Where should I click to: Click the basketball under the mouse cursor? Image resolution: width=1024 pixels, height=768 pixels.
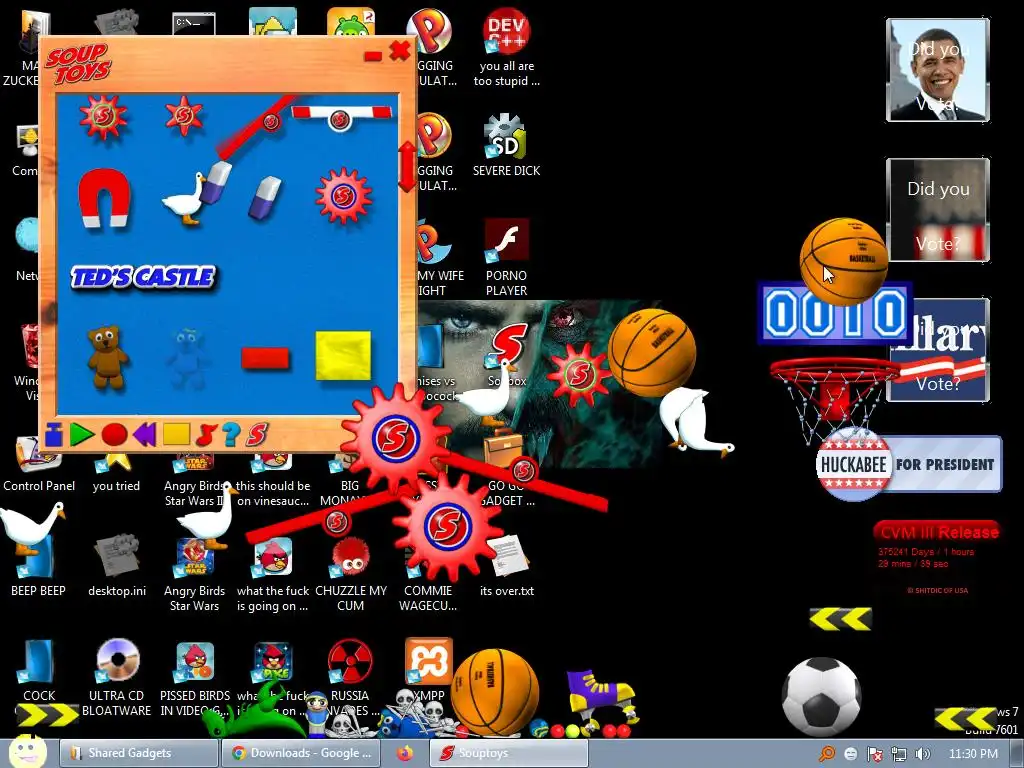pos(844,261)
